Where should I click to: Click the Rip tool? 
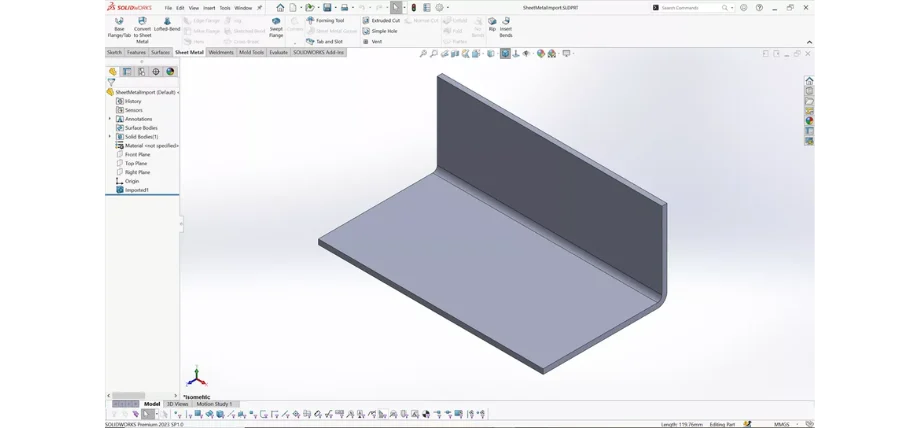pyautogui.click(x=492, y=24)
